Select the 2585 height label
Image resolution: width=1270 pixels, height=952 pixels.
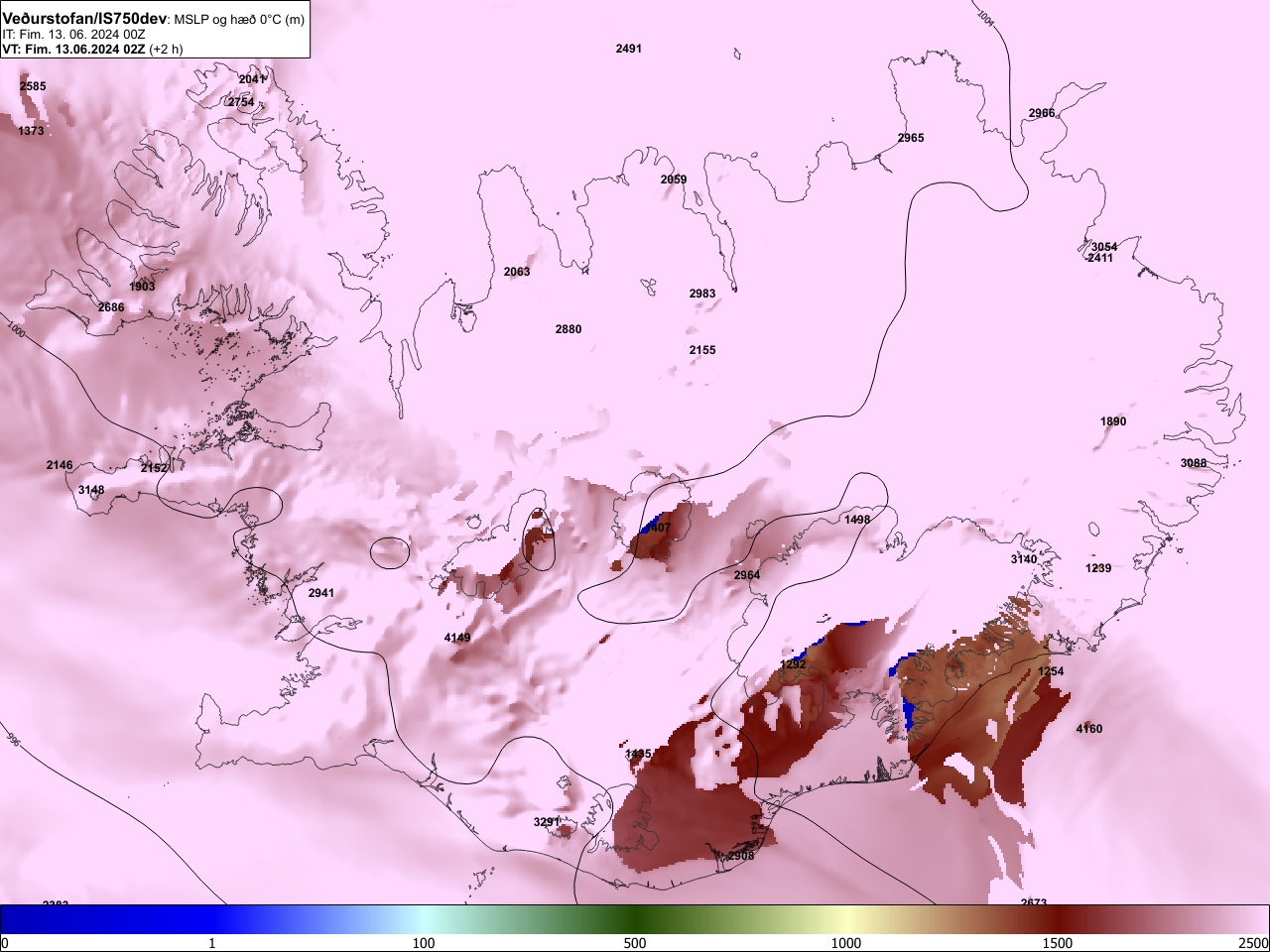coord(33,86)
